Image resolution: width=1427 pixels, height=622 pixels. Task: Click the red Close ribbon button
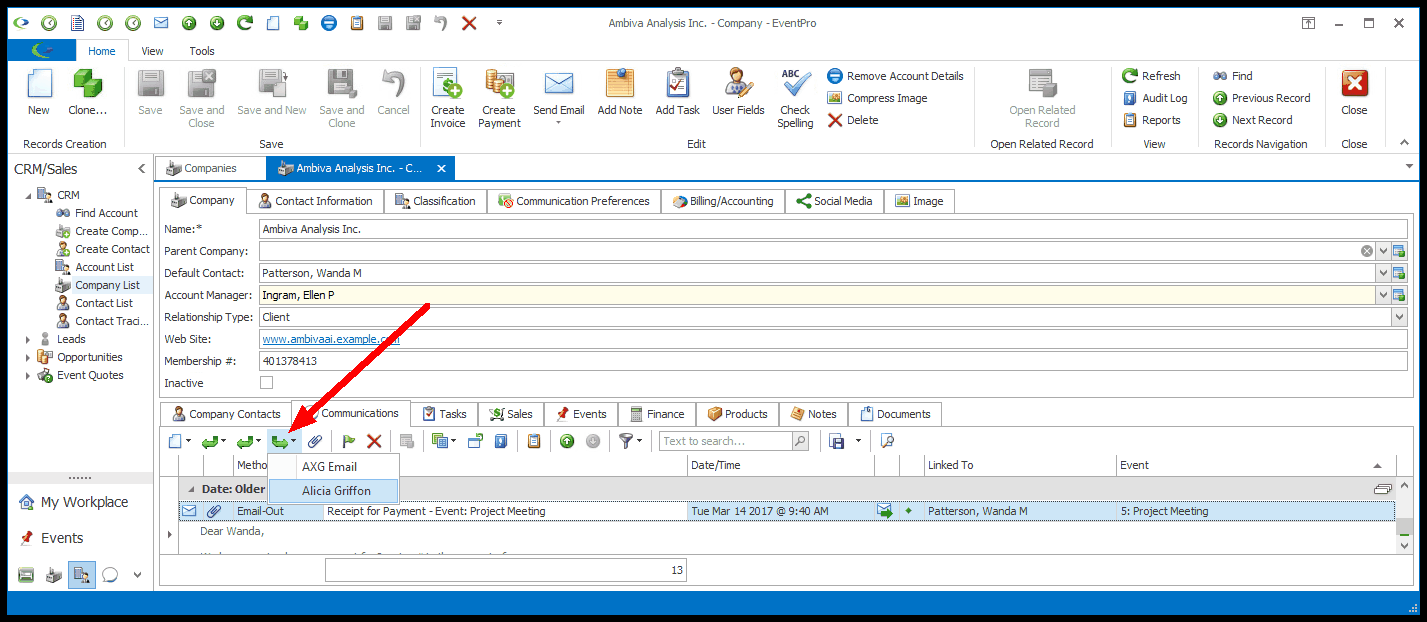tap(1354, 93)
